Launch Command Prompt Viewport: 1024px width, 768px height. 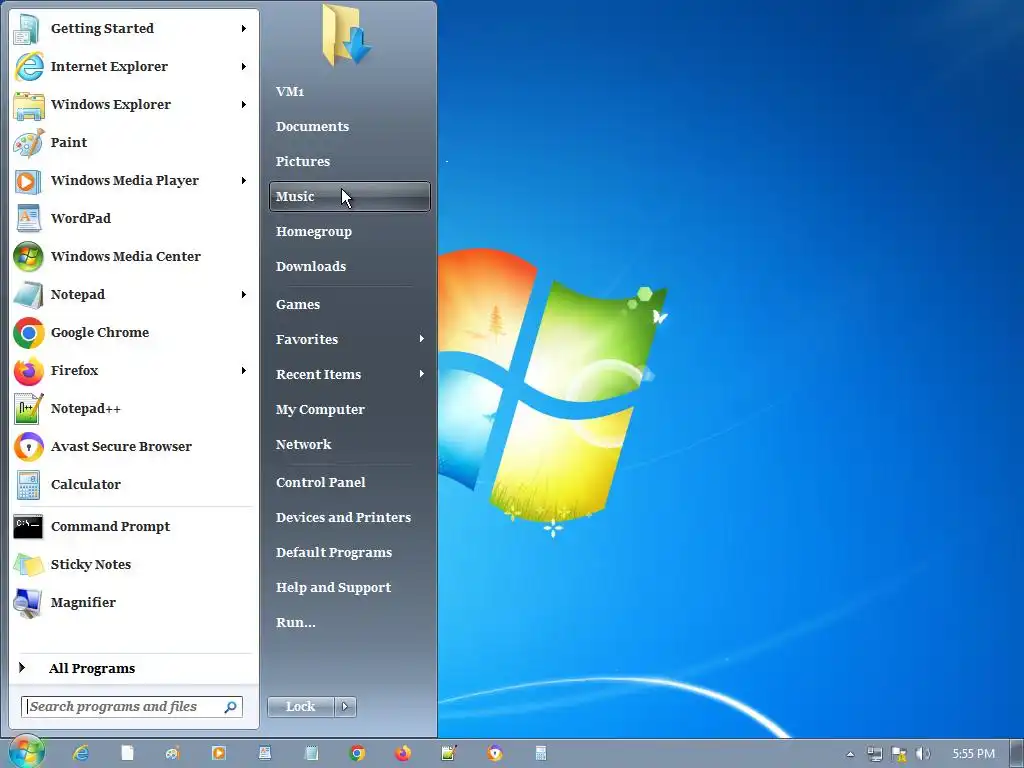coord(134,526)
